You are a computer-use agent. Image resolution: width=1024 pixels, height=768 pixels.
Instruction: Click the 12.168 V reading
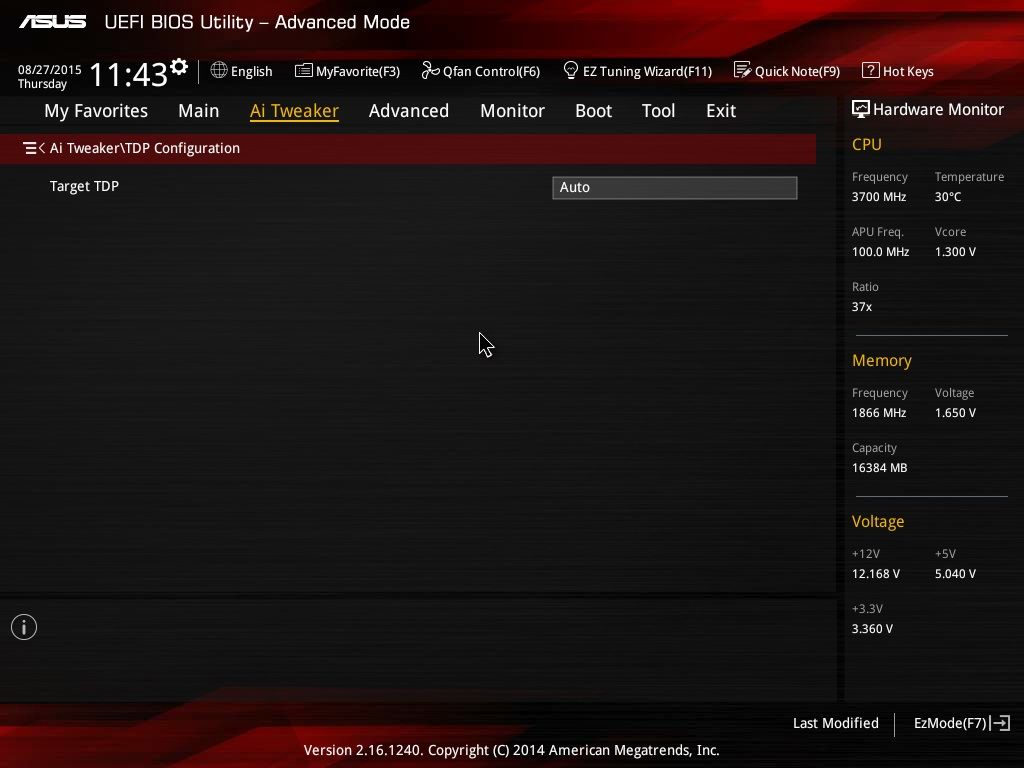tap(876, 573)
